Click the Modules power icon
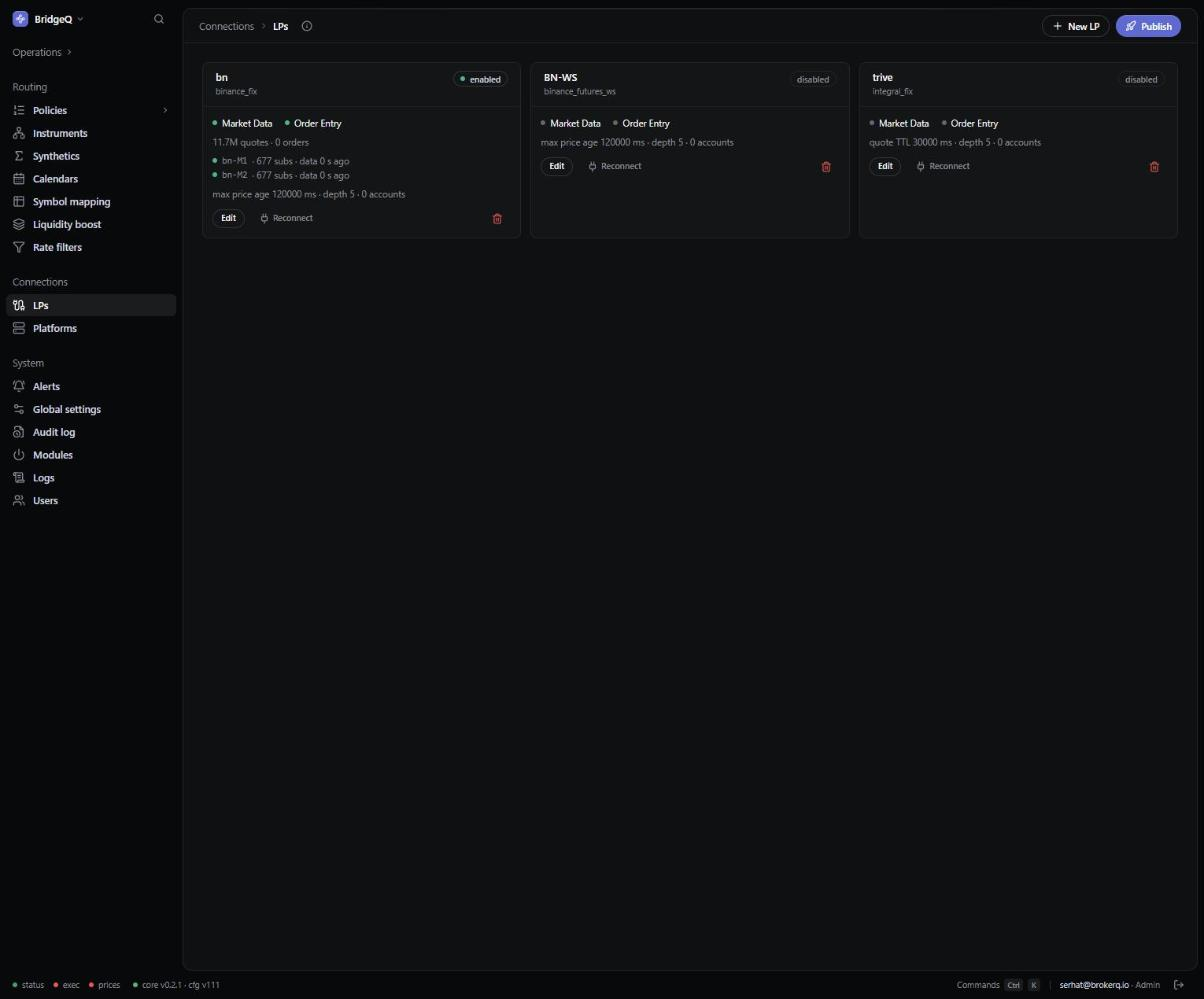Screen dimensions: 1204x999 click(19, 455)
